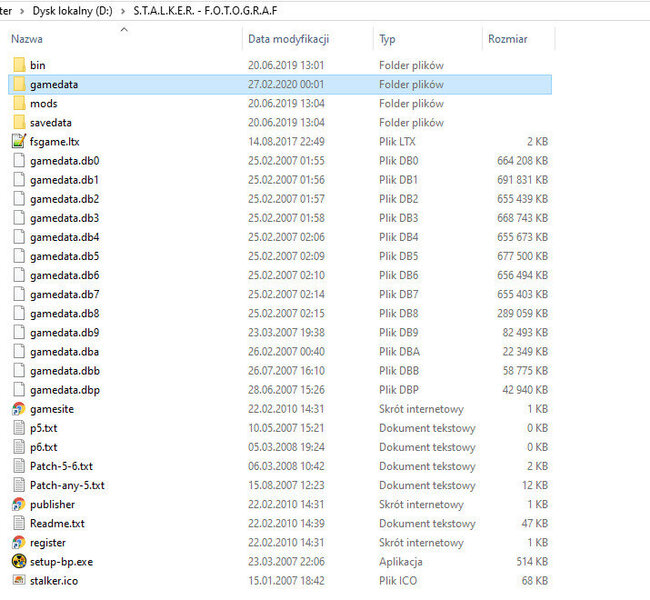Select the savedata folder icon
Viewport: 650px width, 600px height.
tap(19, 122)
